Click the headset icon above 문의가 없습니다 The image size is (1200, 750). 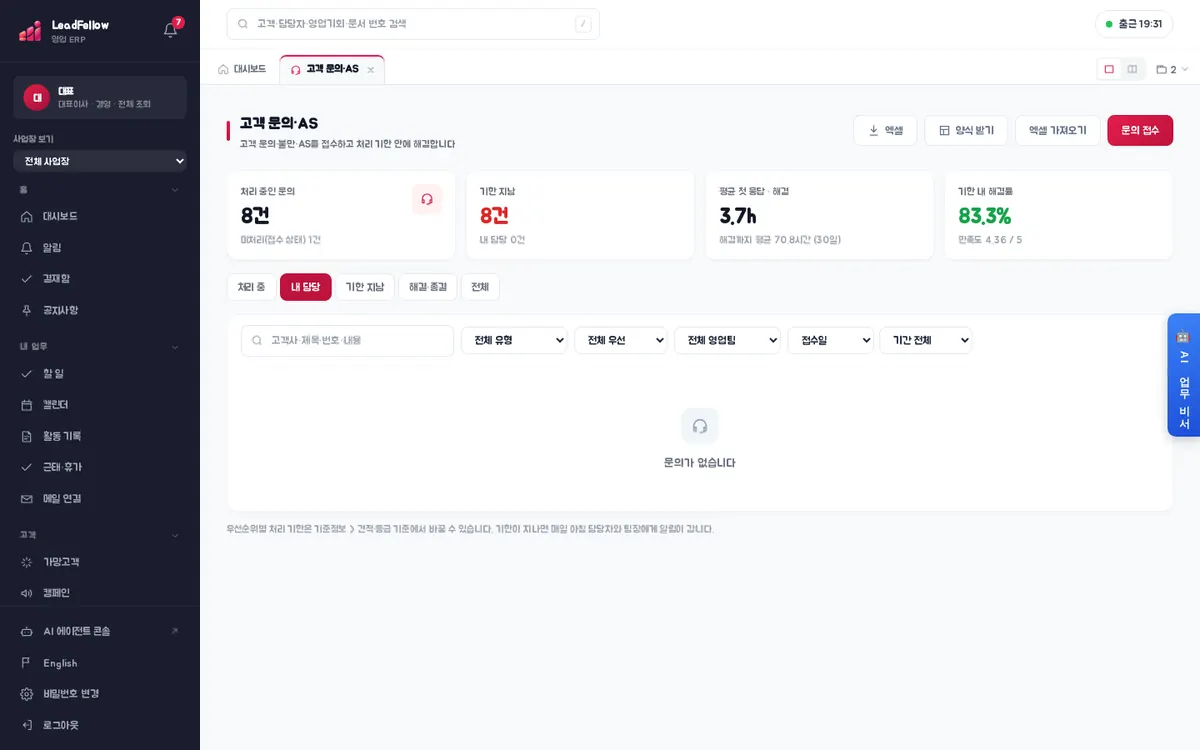(x=700, y=426)
